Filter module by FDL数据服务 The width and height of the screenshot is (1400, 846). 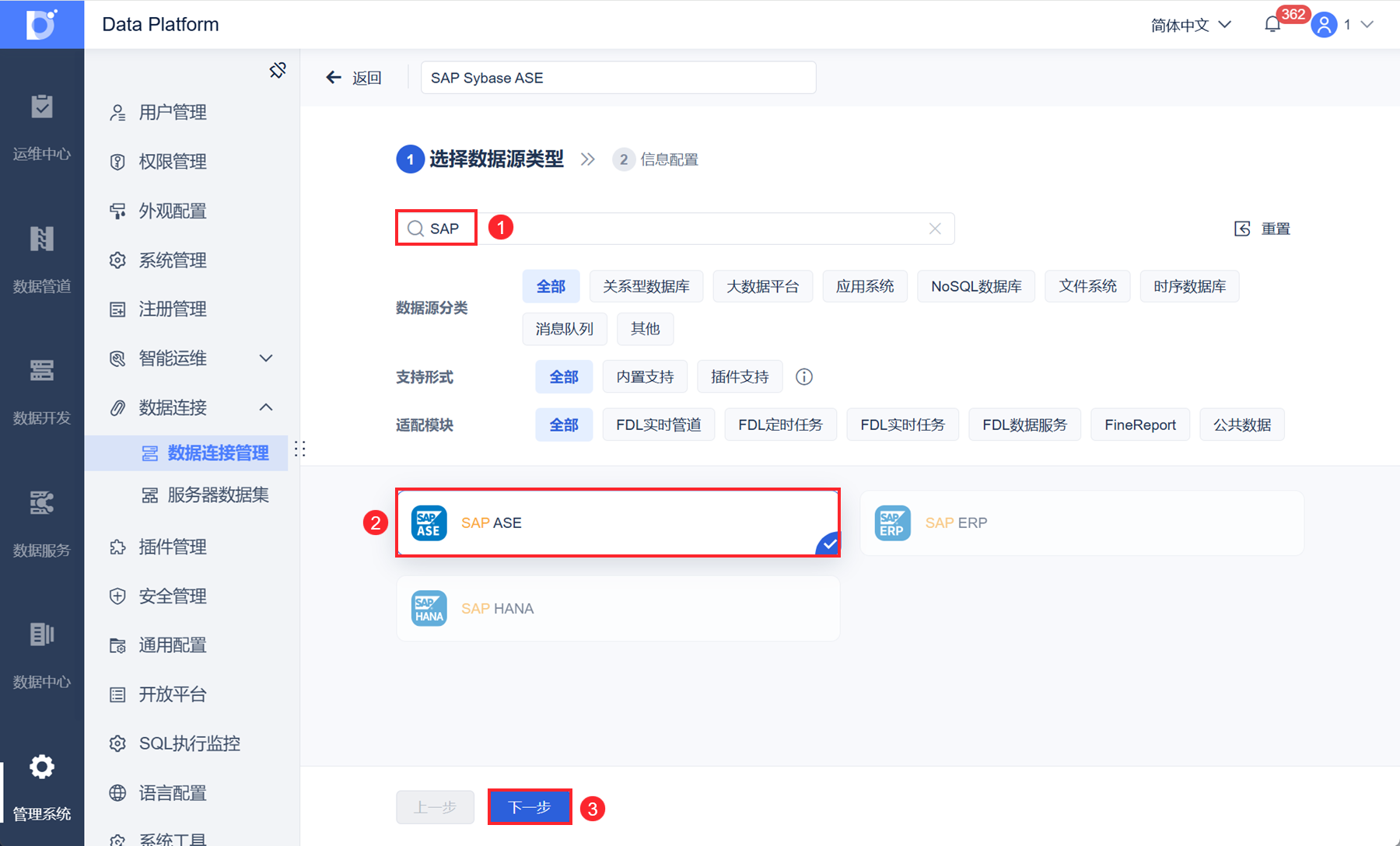coord(1025,425)
